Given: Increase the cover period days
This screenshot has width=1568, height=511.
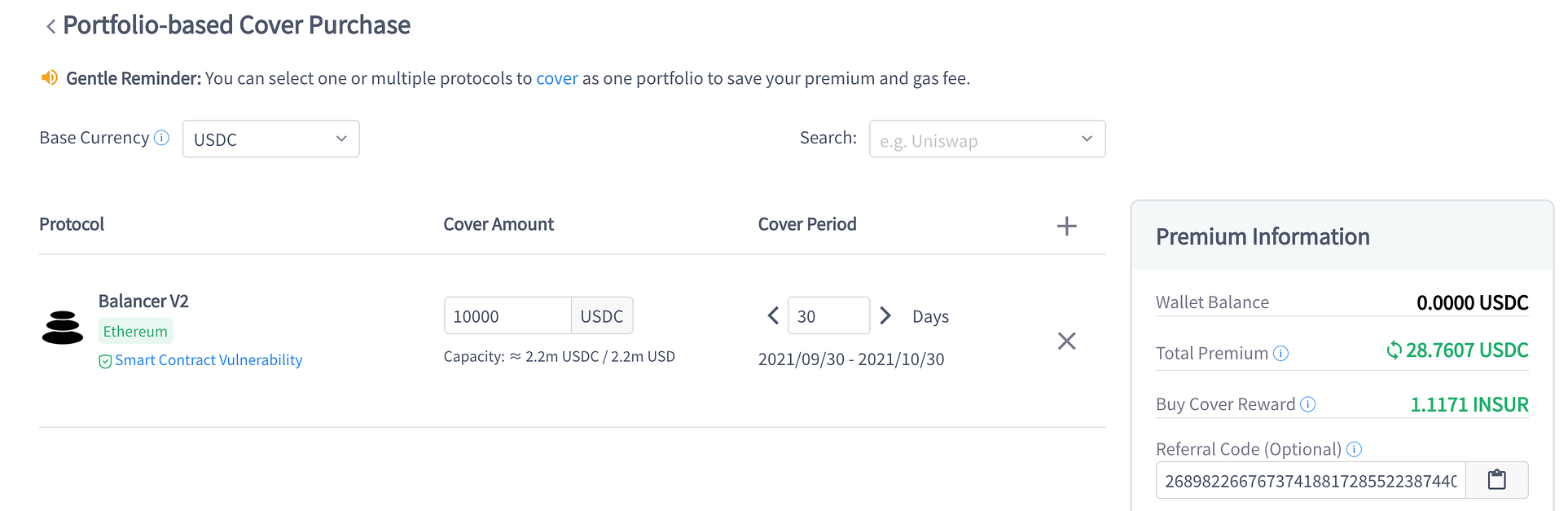Looking at the screenshot, I should pos(885,315).
